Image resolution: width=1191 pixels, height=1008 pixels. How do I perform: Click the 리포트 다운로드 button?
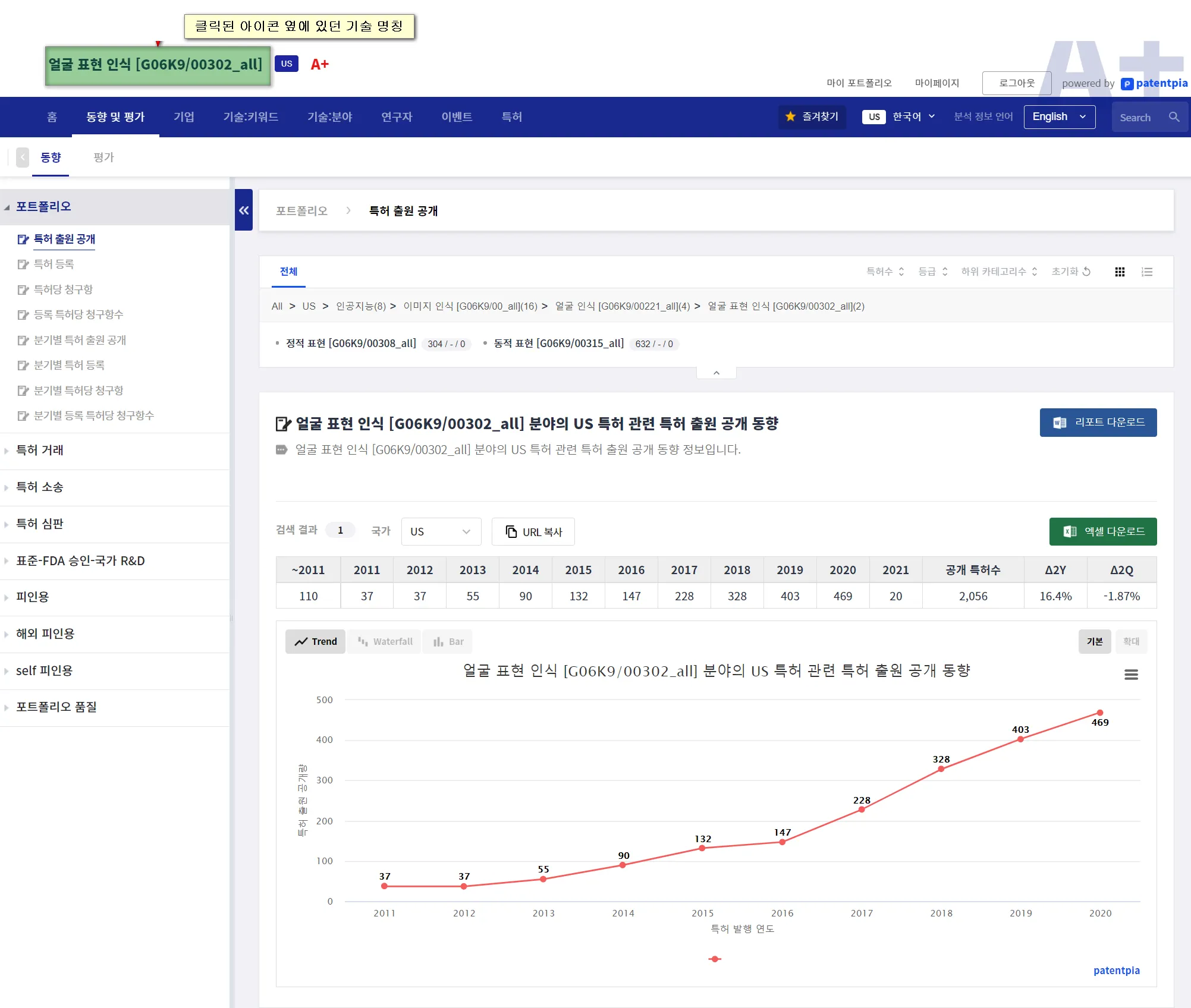[1098, 423]
